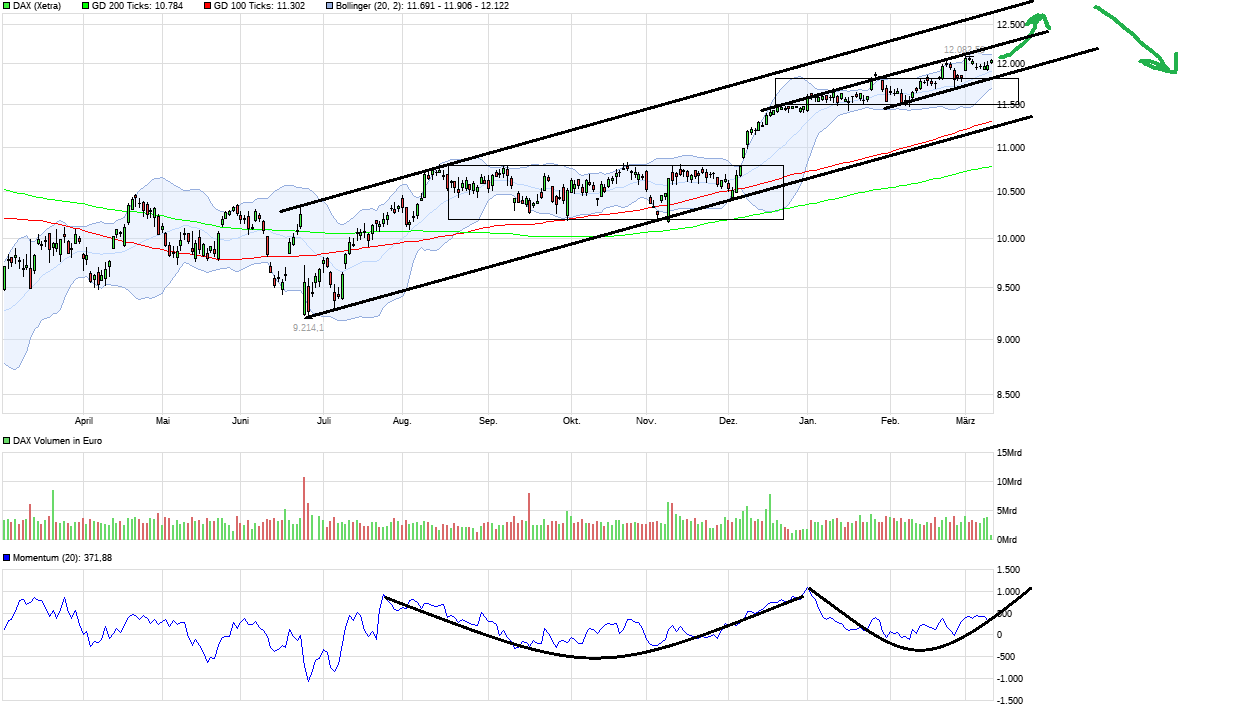
Task: Click the 'Mai' month label on time axis
Action: [164, 421]
